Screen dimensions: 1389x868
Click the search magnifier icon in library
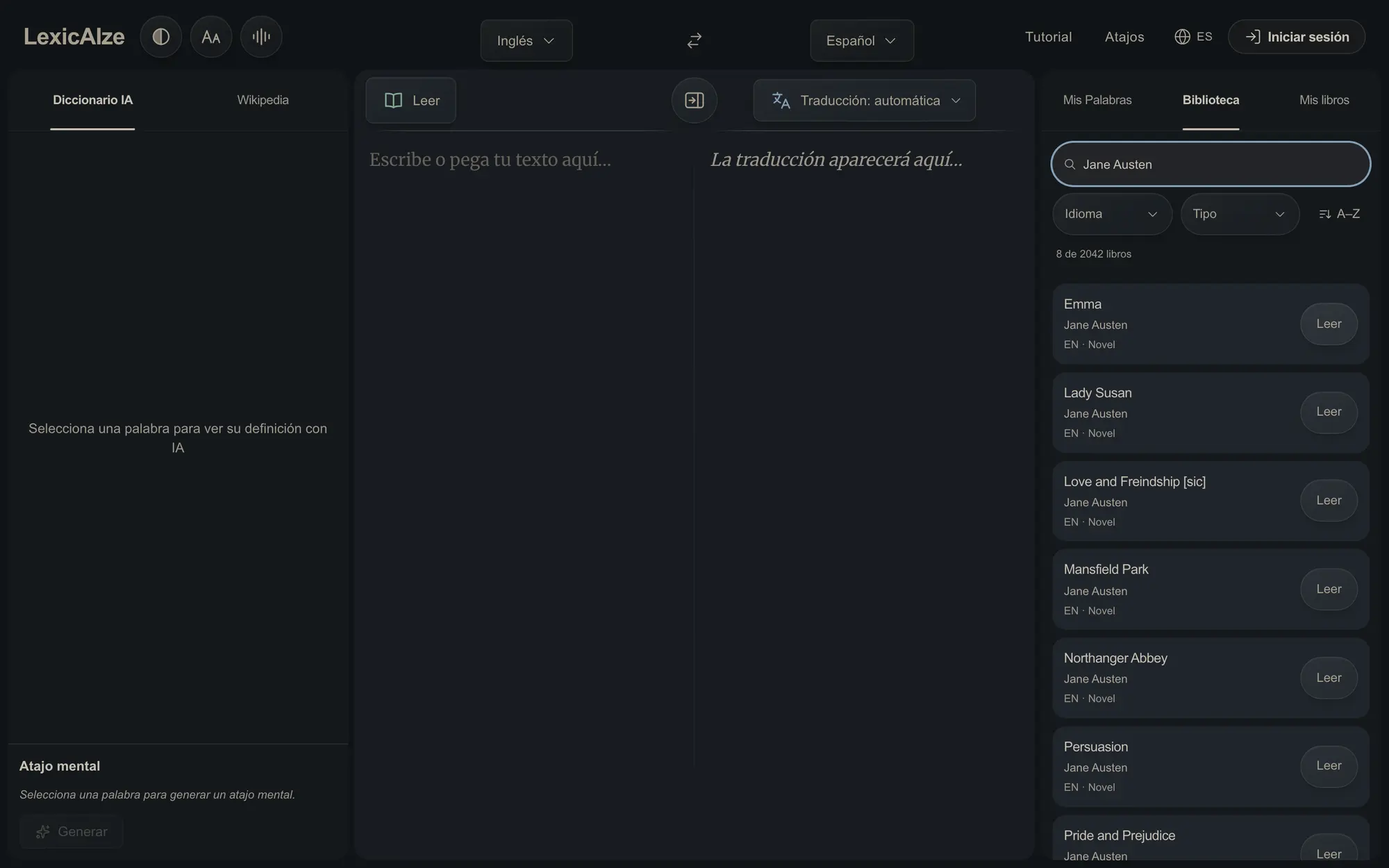point(1070,165)
